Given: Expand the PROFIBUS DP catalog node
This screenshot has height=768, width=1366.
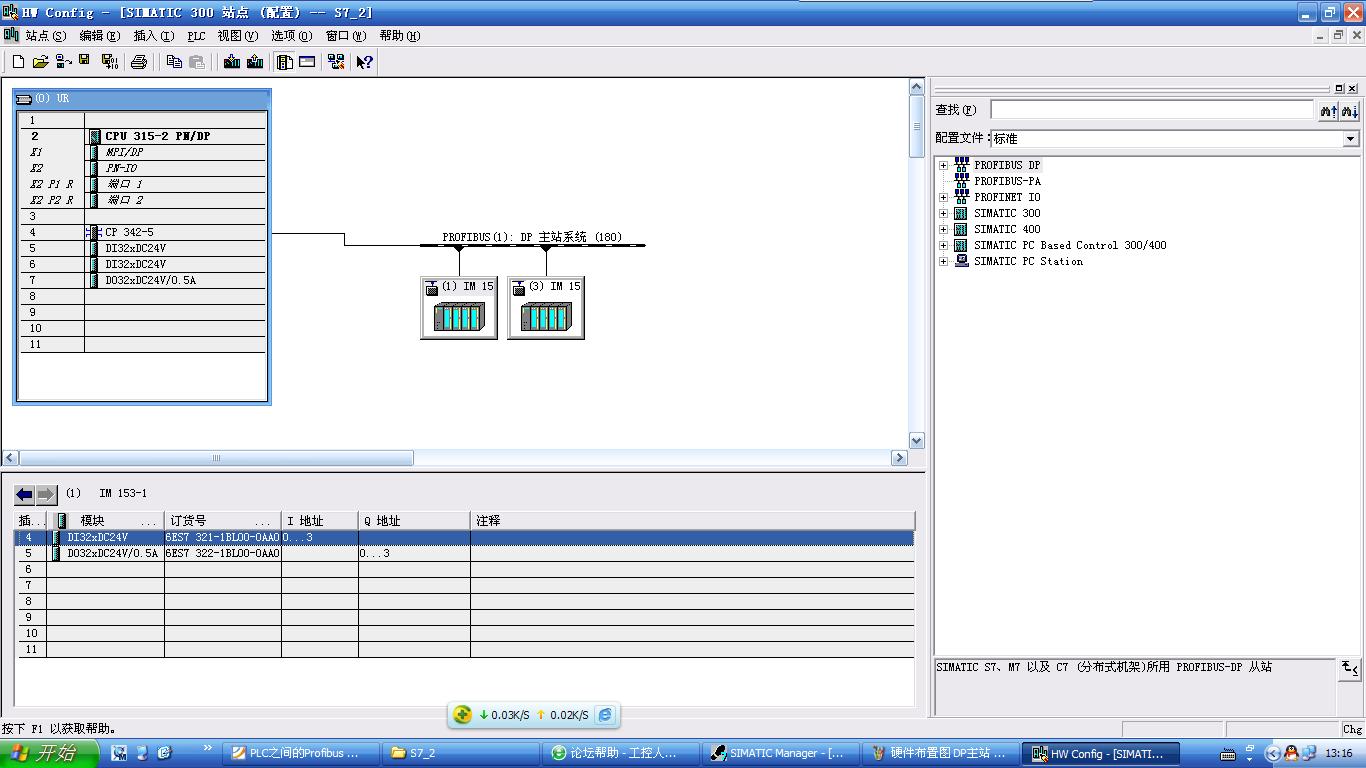Looking at the screenshot, I should tap(943, 166).
